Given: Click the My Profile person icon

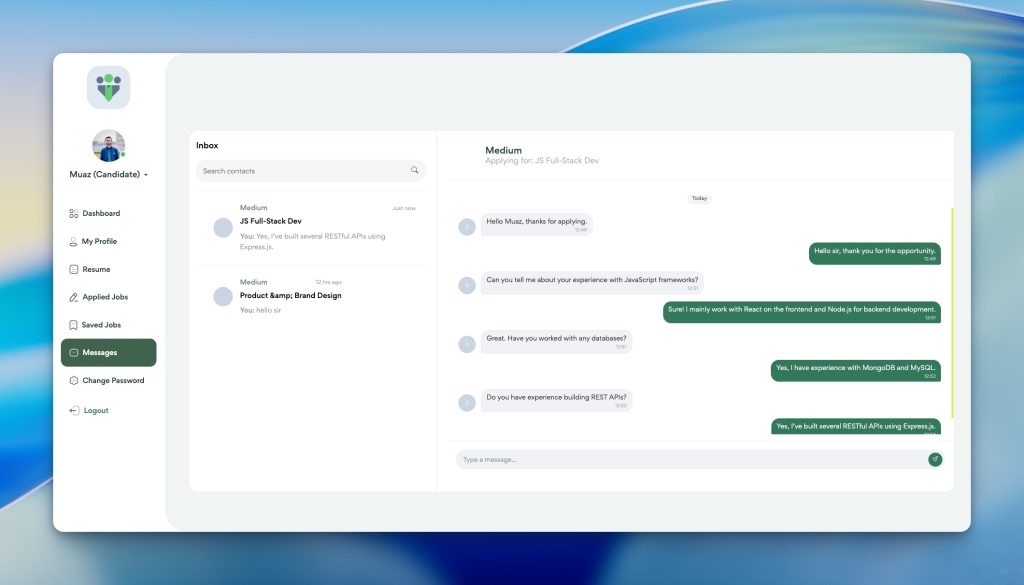Looking at the screenshot, I should click(x=73, y=241).
